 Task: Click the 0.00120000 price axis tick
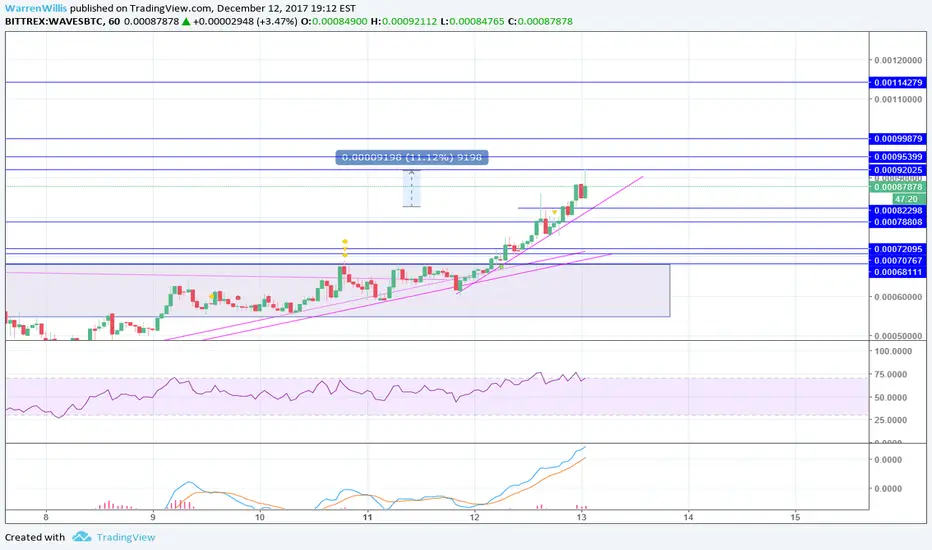pyautogui.click(x=898, y=60)
